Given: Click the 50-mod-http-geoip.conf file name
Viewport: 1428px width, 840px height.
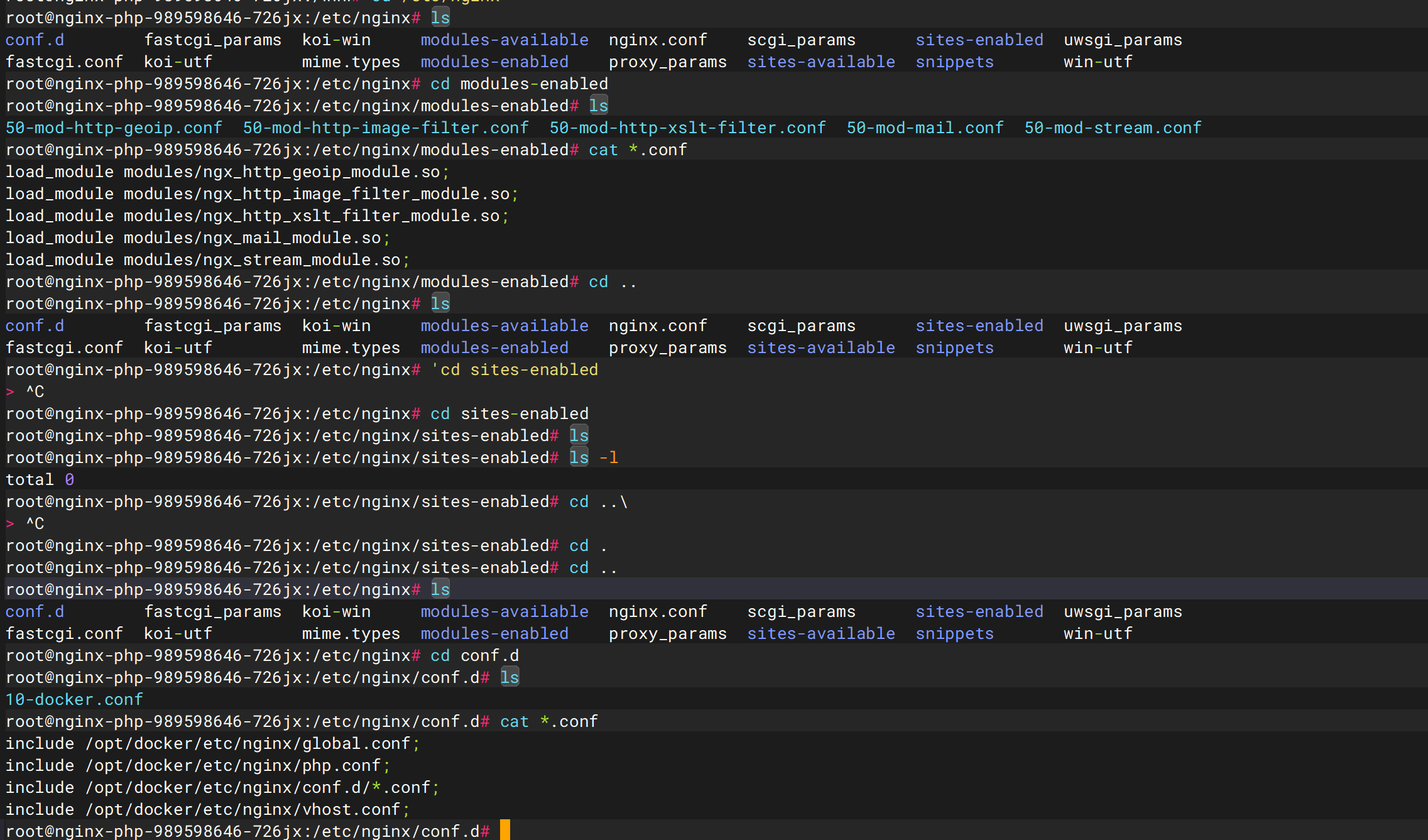Looking at the screenshot, I should [114, 128].
